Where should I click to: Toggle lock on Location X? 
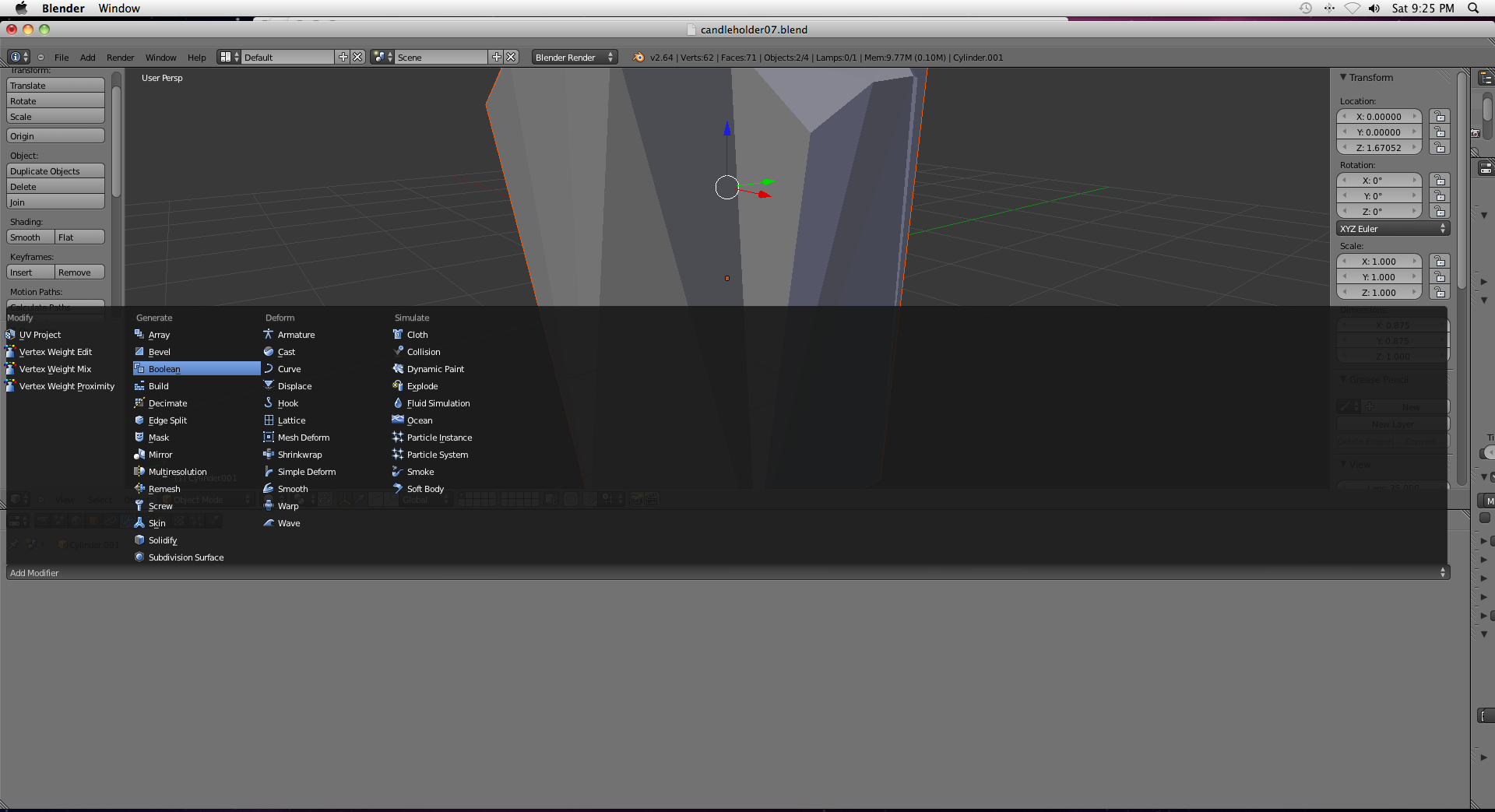coord(1440,117)
